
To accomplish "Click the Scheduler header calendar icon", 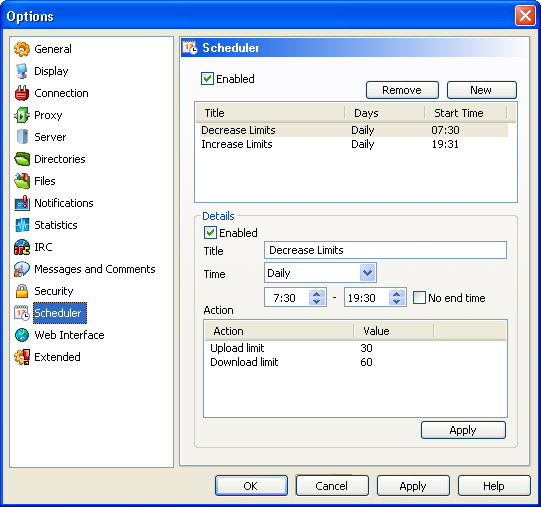I will [190, 48].
